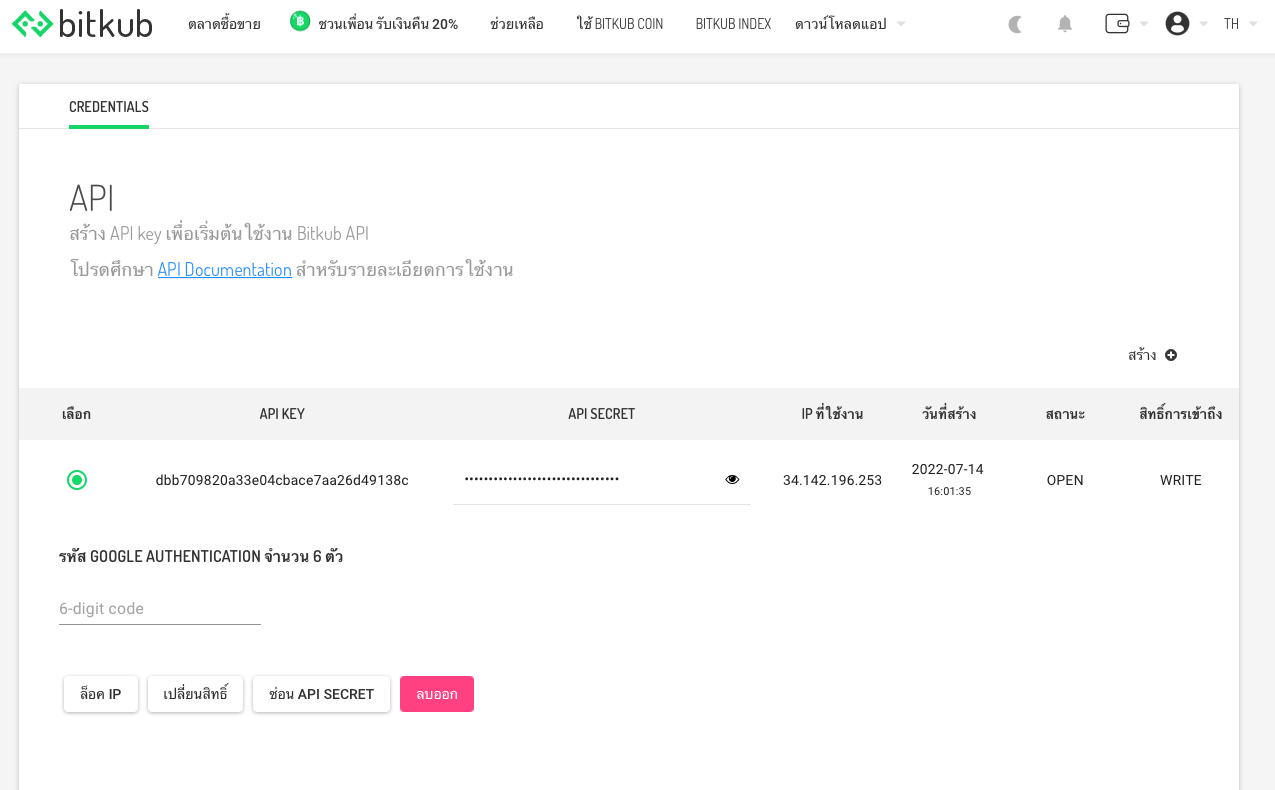
Task: Open the TH language dropdown
Action: tap(1239, 24)
